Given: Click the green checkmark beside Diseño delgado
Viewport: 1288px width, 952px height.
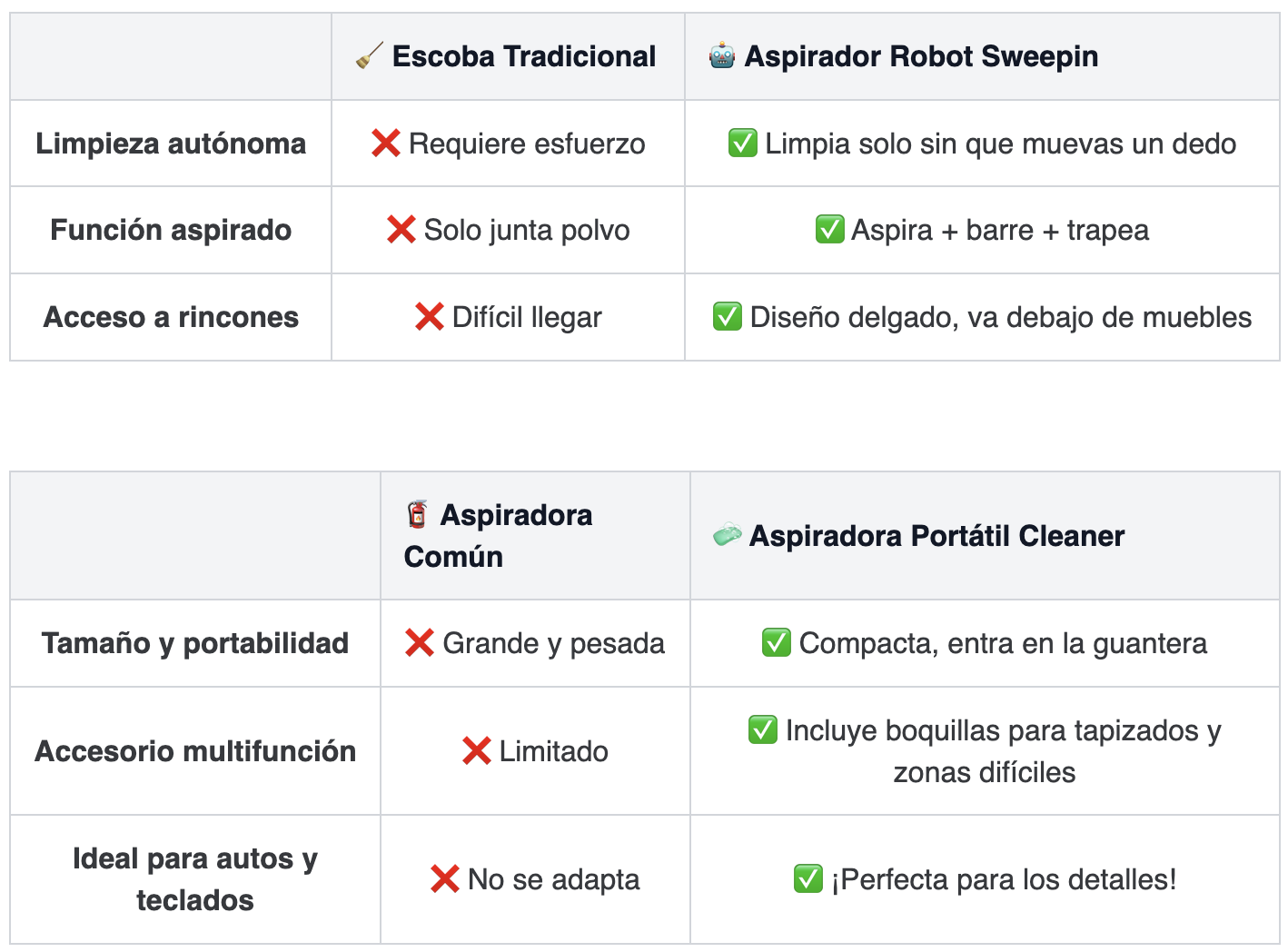Looking at the screenshot, I should (728, 316).
